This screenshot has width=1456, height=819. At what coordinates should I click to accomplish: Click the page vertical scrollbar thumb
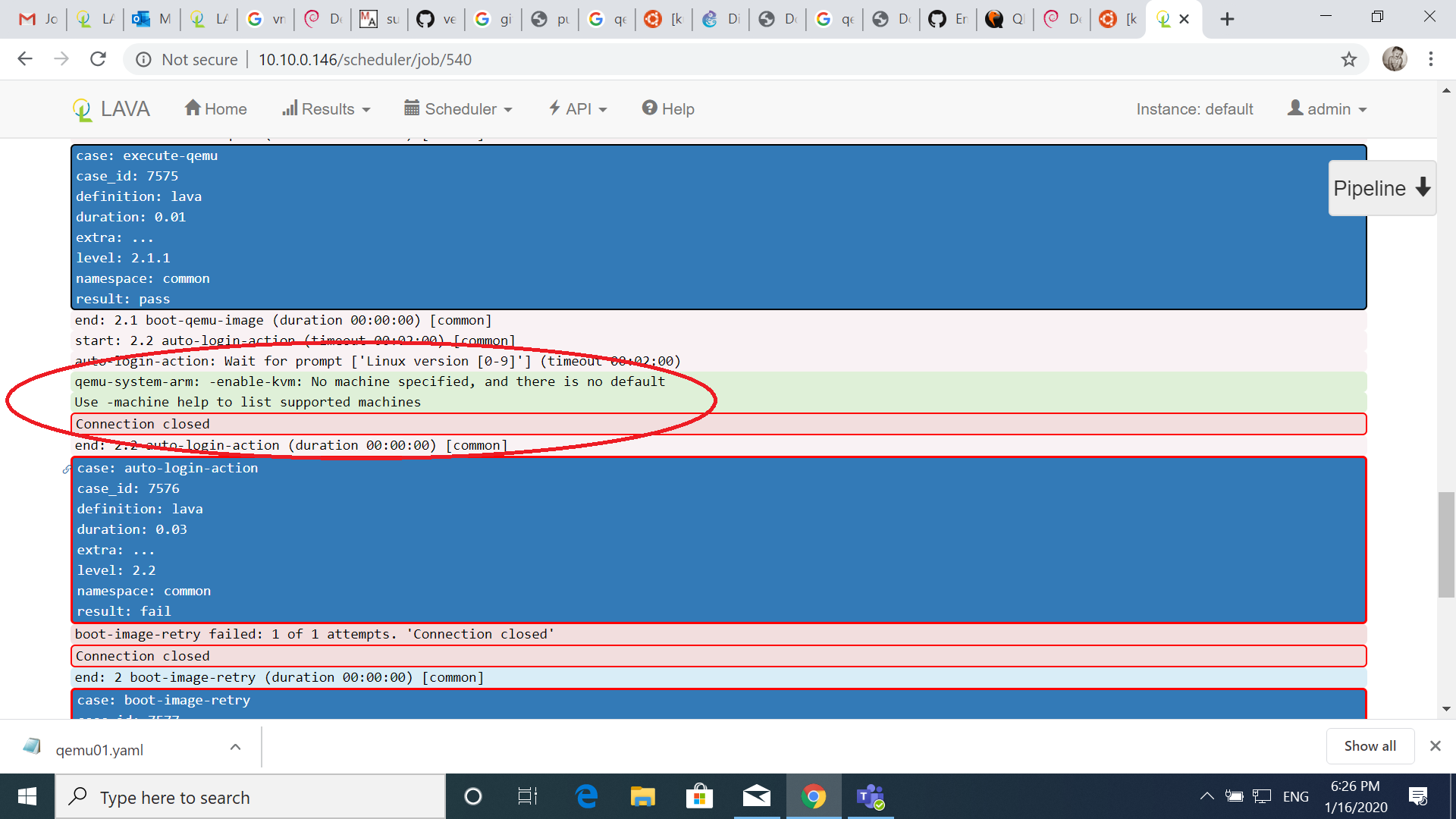pos(1446,544)
